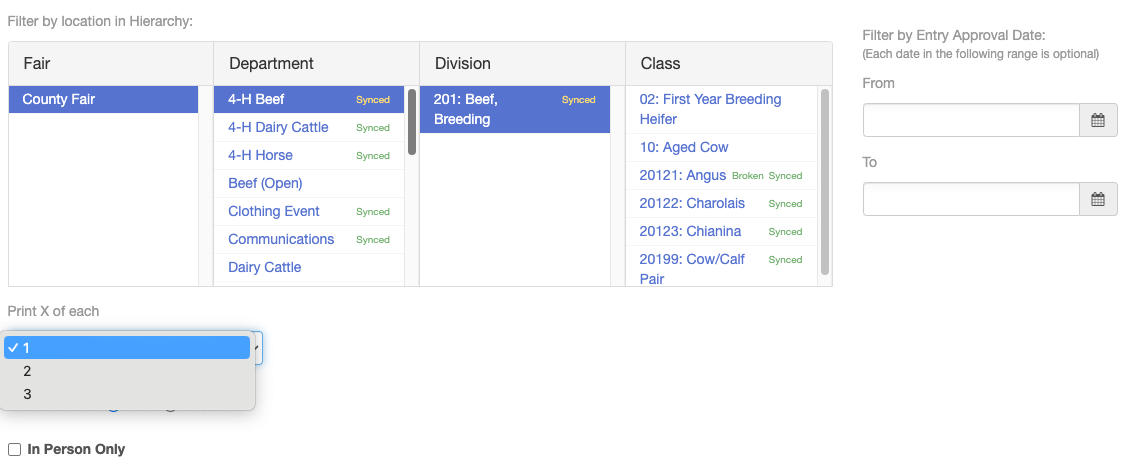Open the From date calendar picker
This screenshot has height=470, width=1122.
click(1098, 120)
